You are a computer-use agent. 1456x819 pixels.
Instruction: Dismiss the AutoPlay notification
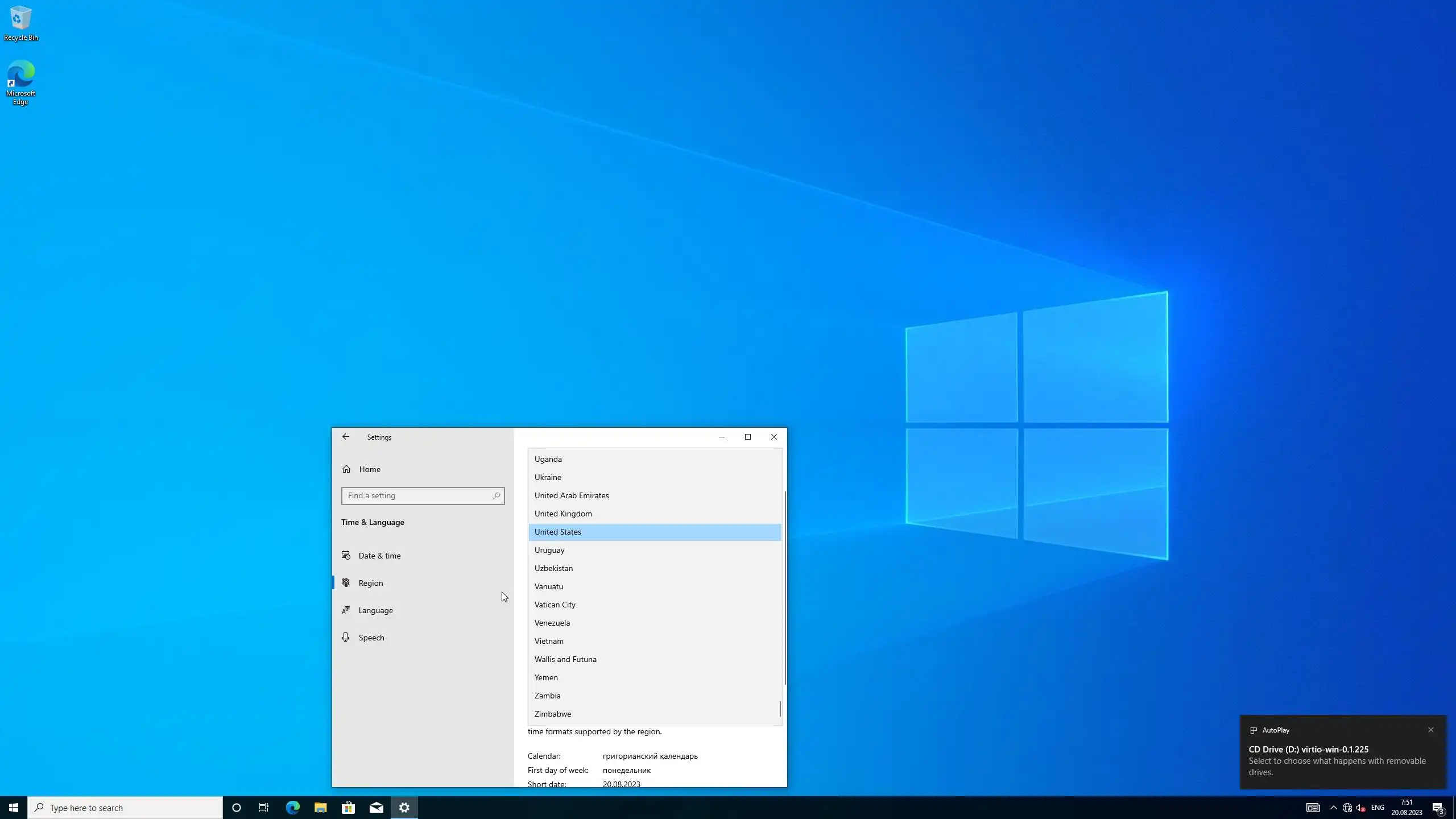coord(1430,730)
